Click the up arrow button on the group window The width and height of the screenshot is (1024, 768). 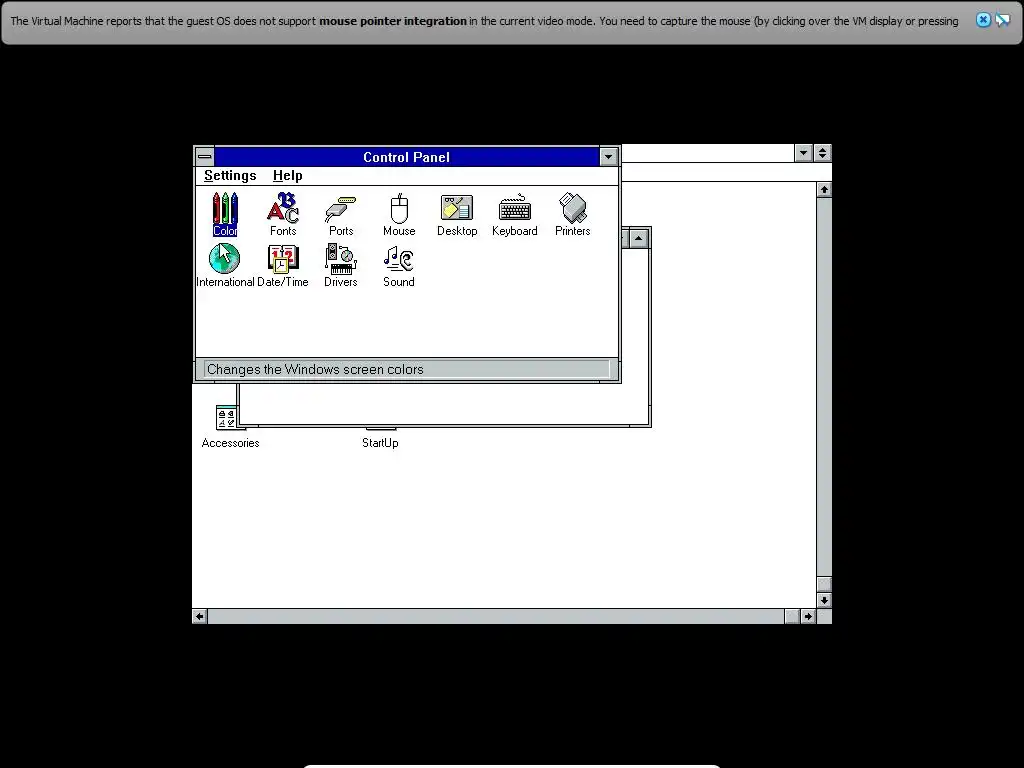pyautogui.click(x=639, y=238)
